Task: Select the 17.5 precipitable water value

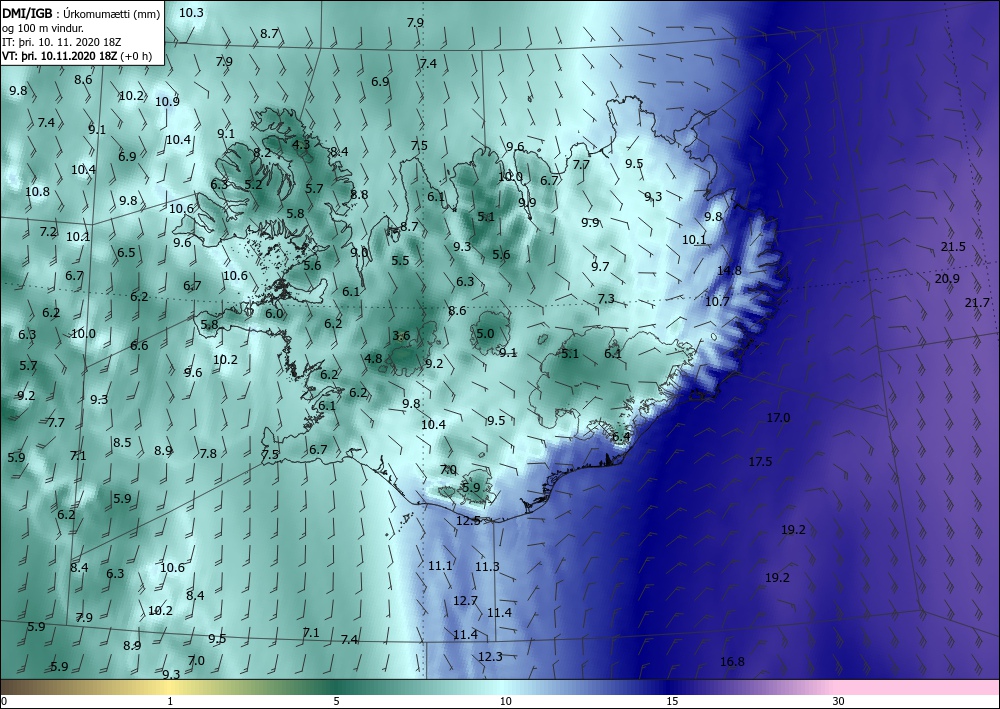Action: pos(760,462)
